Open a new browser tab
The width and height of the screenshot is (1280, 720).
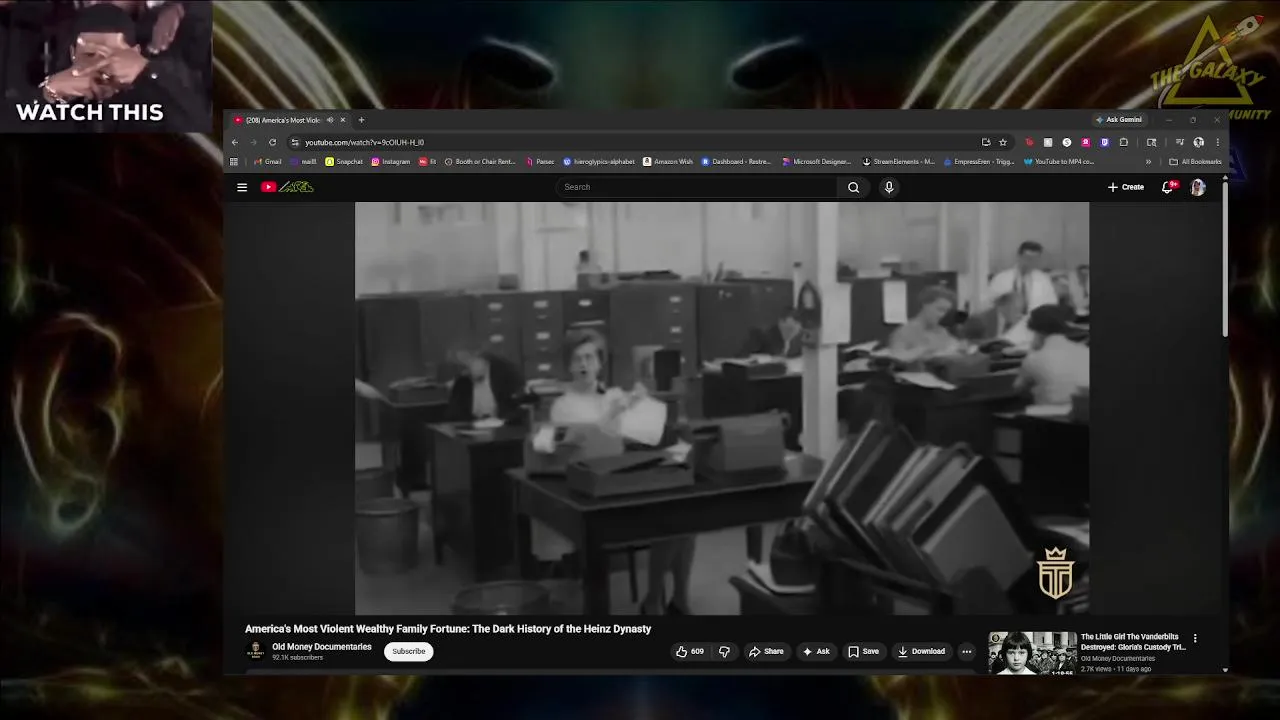coord(361,120)
